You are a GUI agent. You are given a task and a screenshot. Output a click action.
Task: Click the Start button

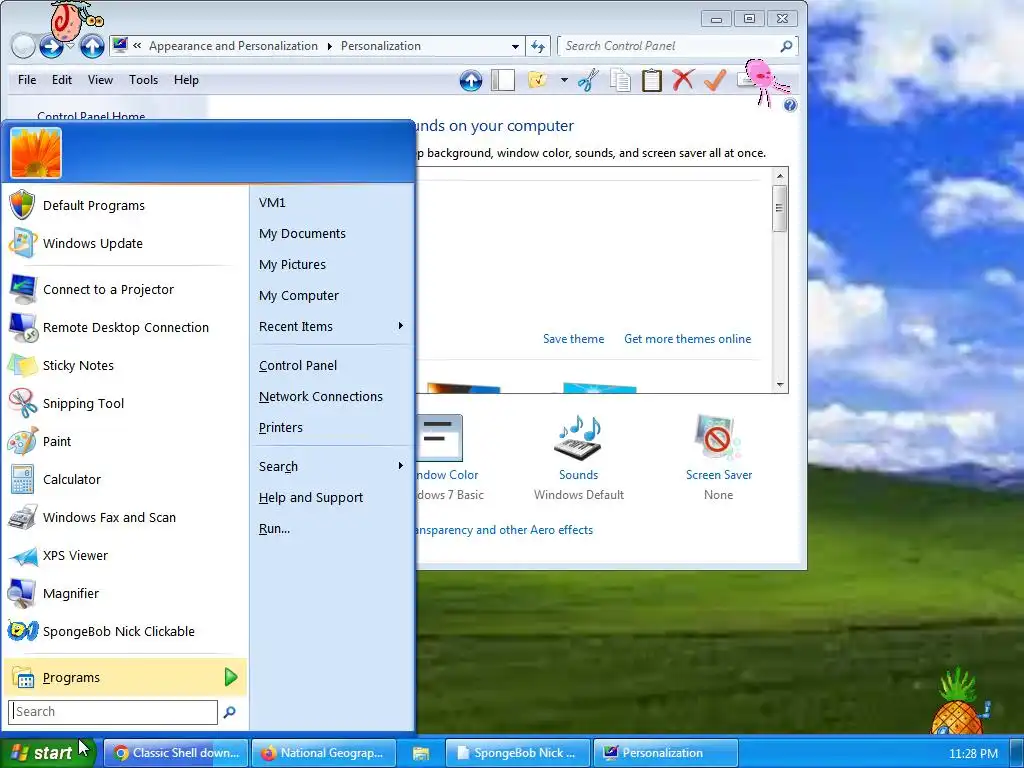pyautogui.click(x=48, y=752)
